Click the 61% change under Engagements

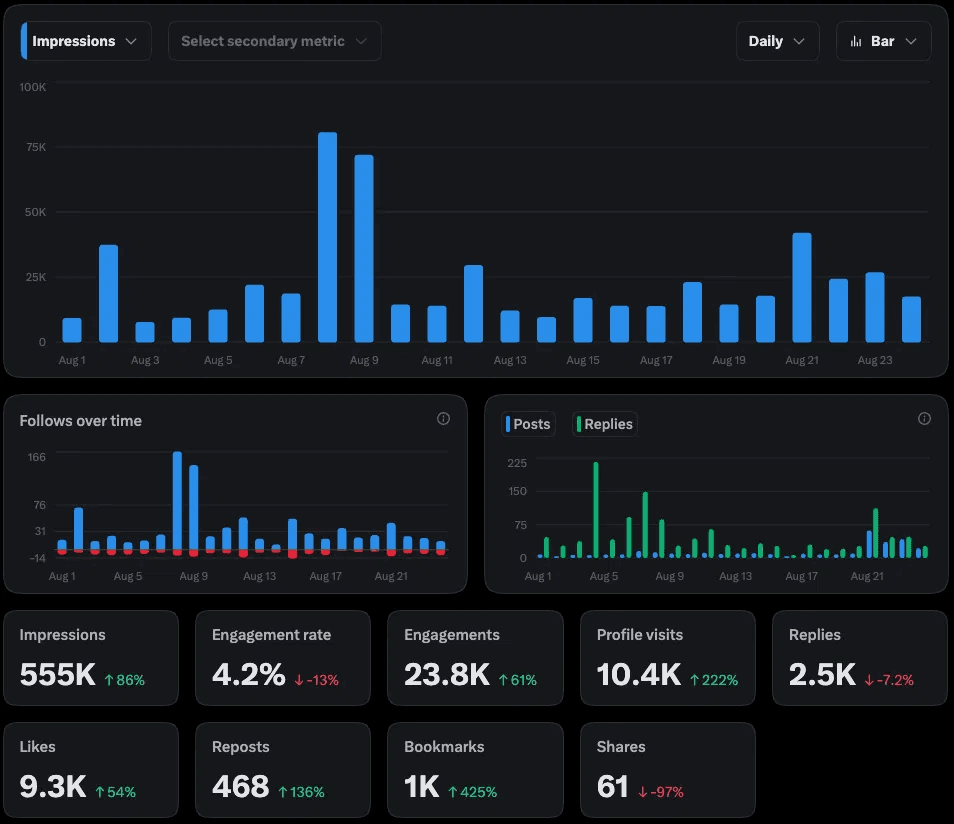[x=518, y=680]
